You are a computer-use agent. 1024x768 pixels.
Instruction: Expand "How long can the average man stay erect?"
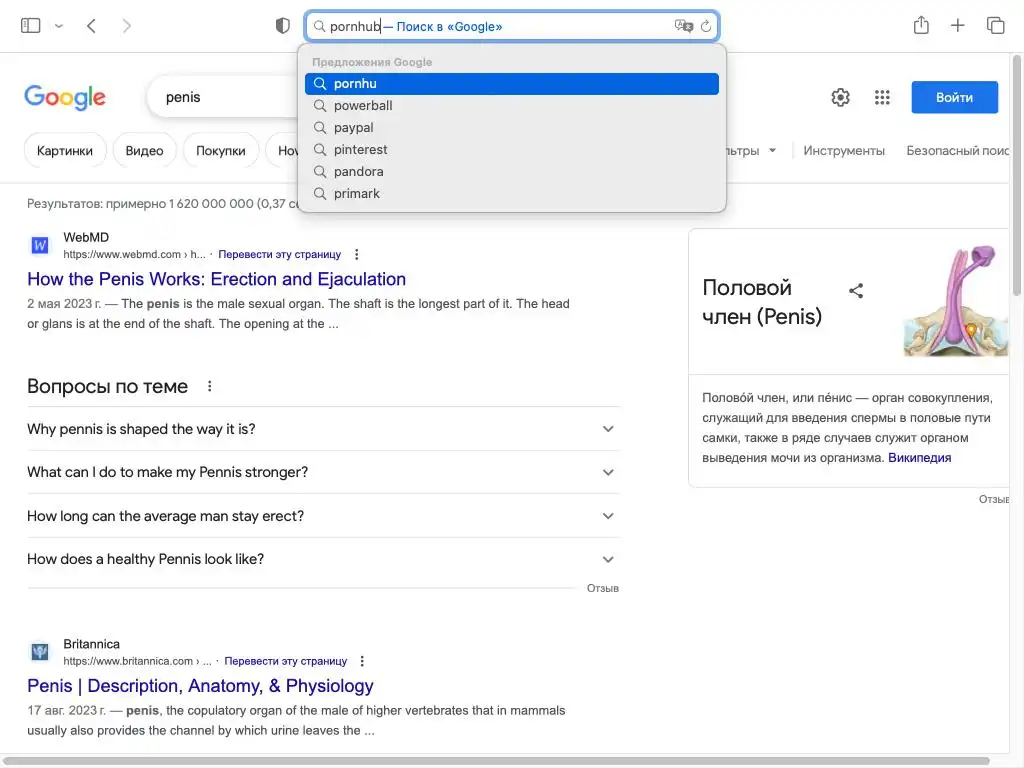pos(608,516)
